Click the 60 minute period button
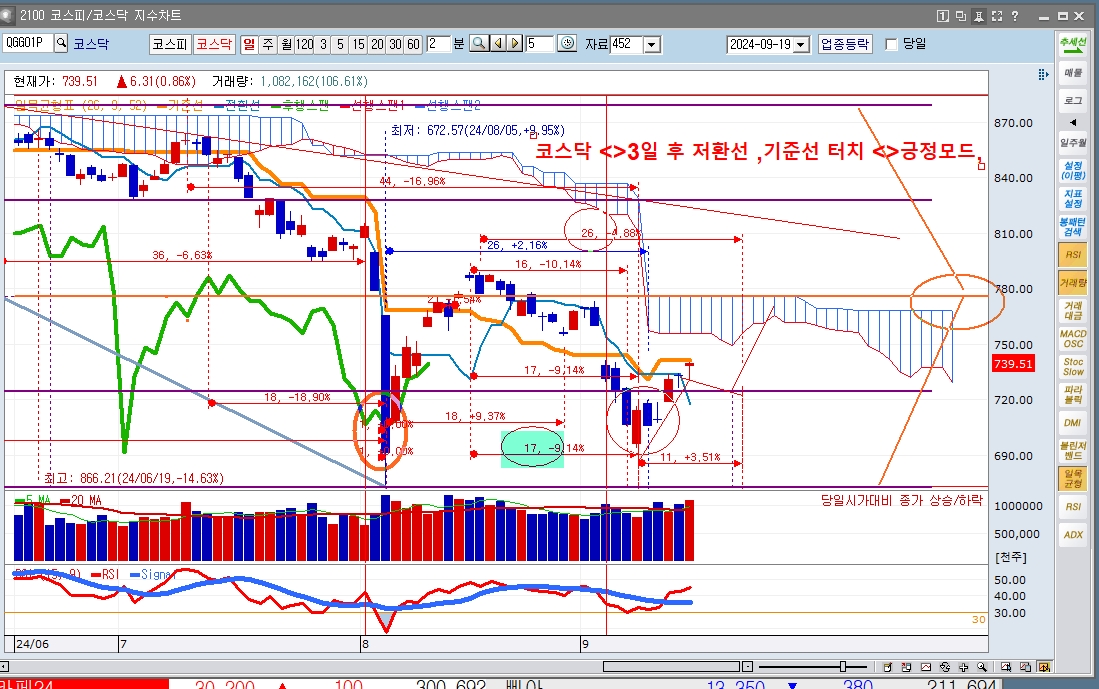The height and width of the screenshot is (689, 1099). point(414,43)
